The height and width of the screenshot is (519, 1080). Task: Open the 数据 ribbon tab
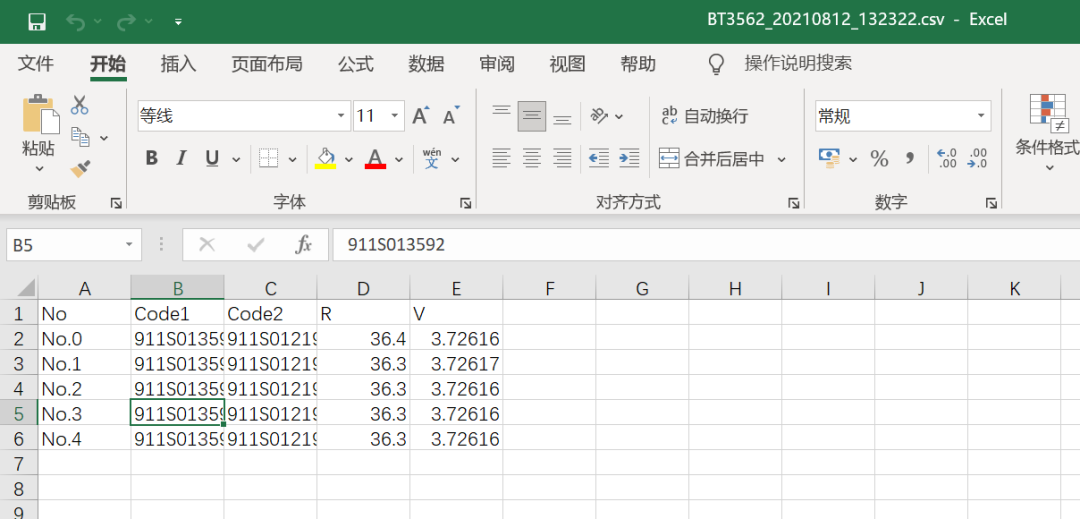tap(426, 64)
